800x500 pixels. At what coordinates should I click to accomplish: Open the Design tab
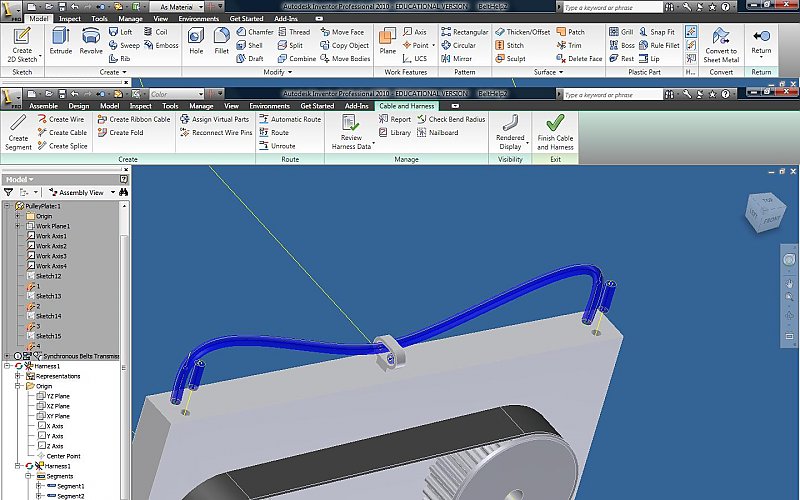click(x=79, y=106)
